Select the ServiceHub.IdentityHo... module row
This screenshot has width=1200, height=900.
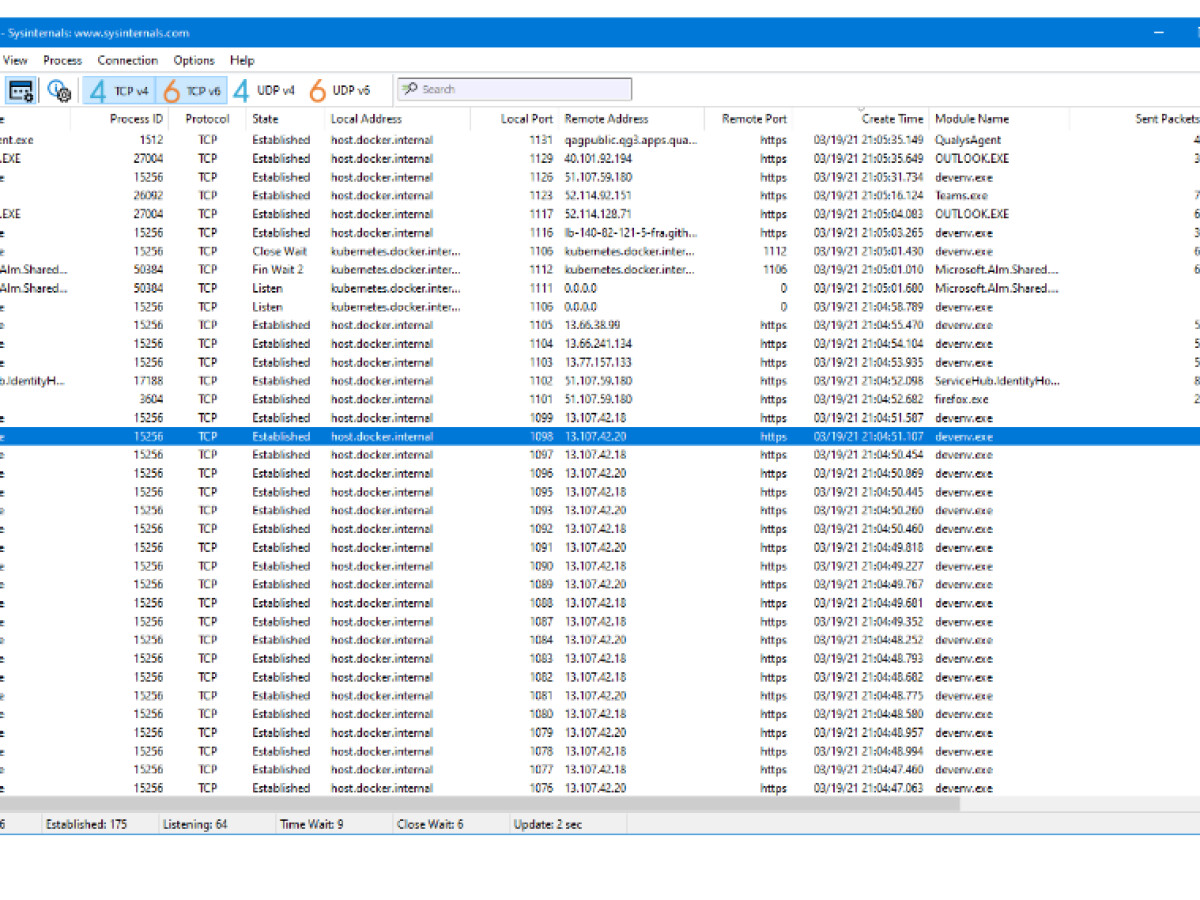[600, 381]
